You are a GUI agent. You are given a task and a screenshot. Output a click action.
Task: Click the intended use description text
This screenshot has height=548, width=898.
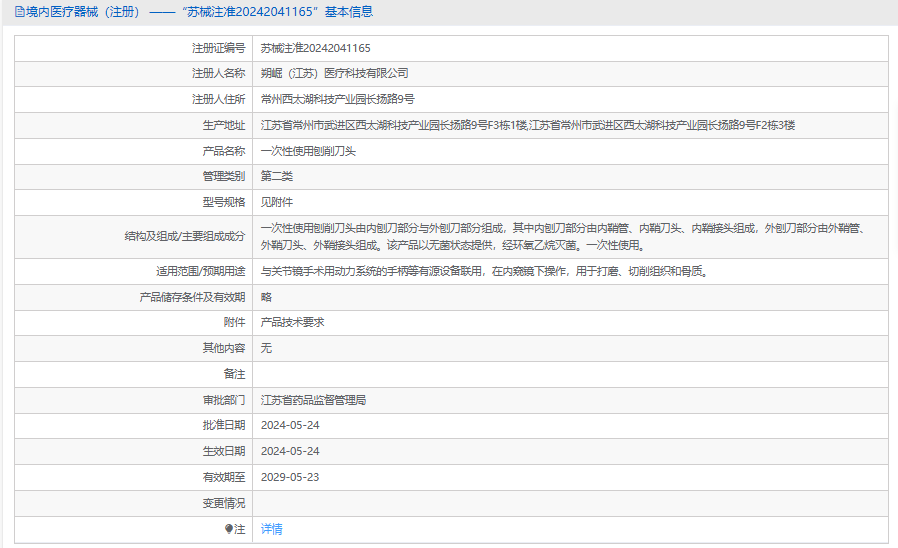[484, 271]
